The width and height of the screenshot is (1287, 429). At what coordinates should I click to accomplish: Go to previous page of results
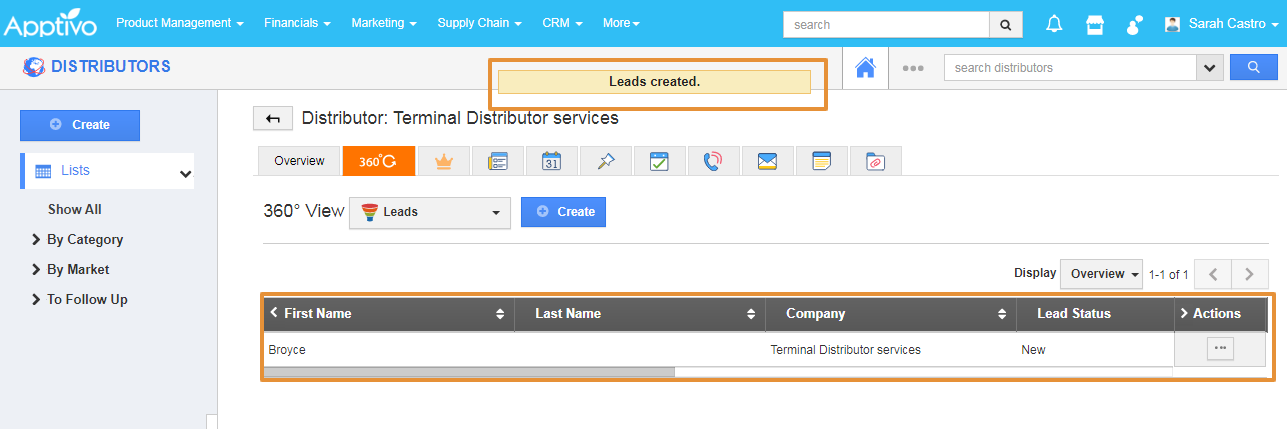point(1213,274)
